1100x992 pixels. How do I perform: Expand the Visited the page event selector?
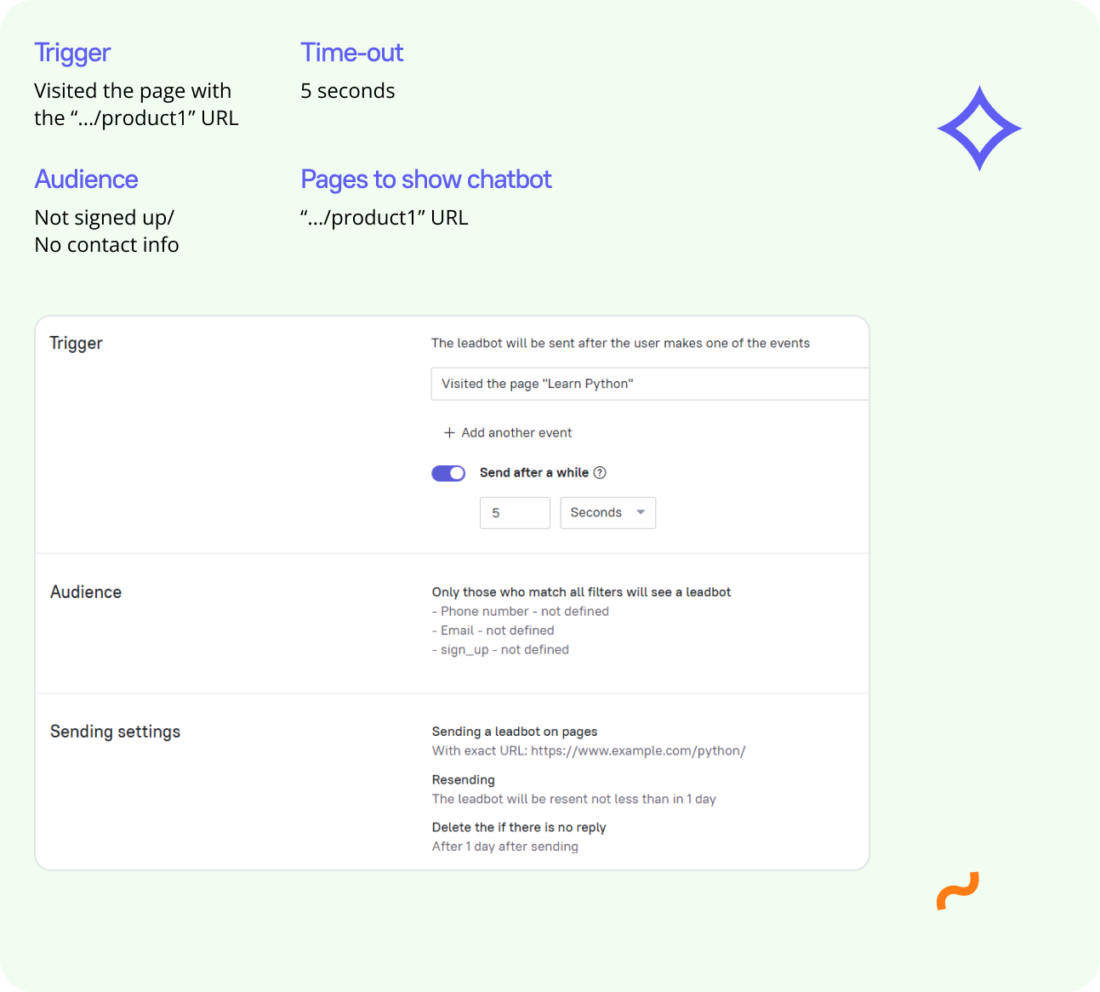click(650, 383)
